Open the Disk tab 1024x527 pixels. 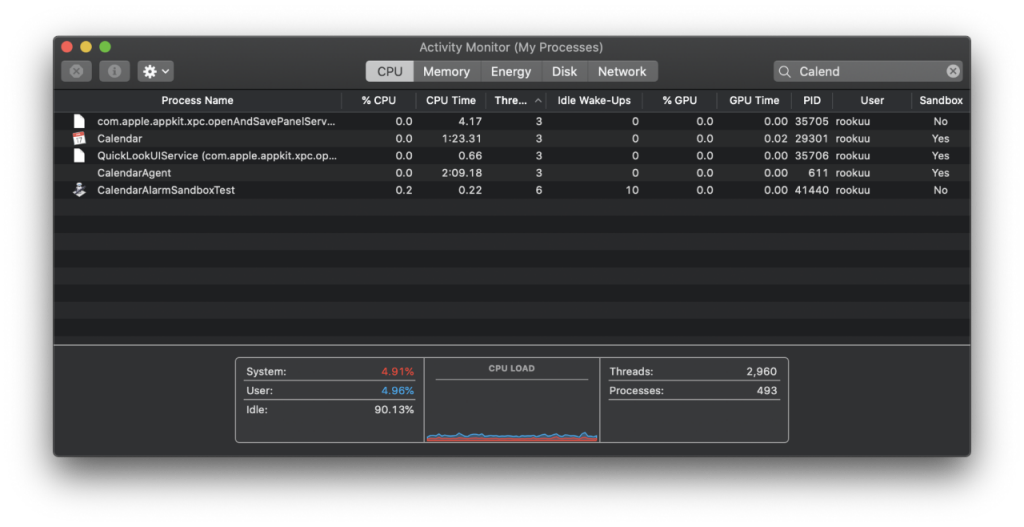click(564, 71)
